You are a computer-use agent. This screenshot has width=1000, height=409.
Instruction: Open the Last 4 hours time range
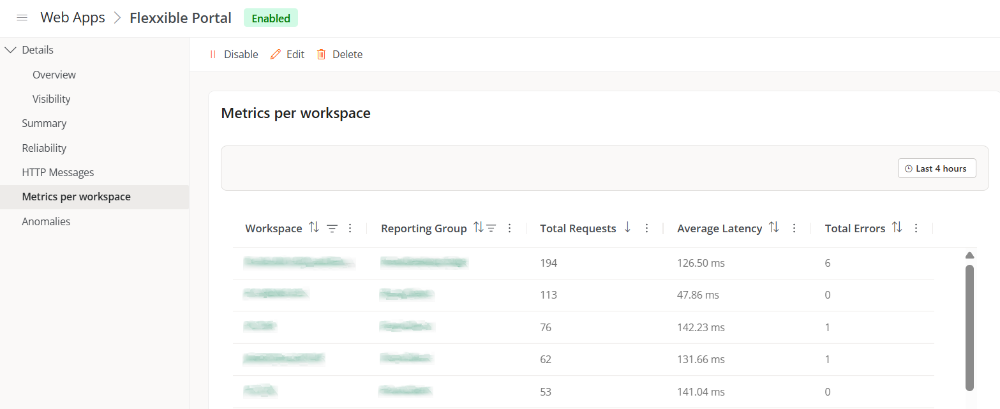pos(937,168)
